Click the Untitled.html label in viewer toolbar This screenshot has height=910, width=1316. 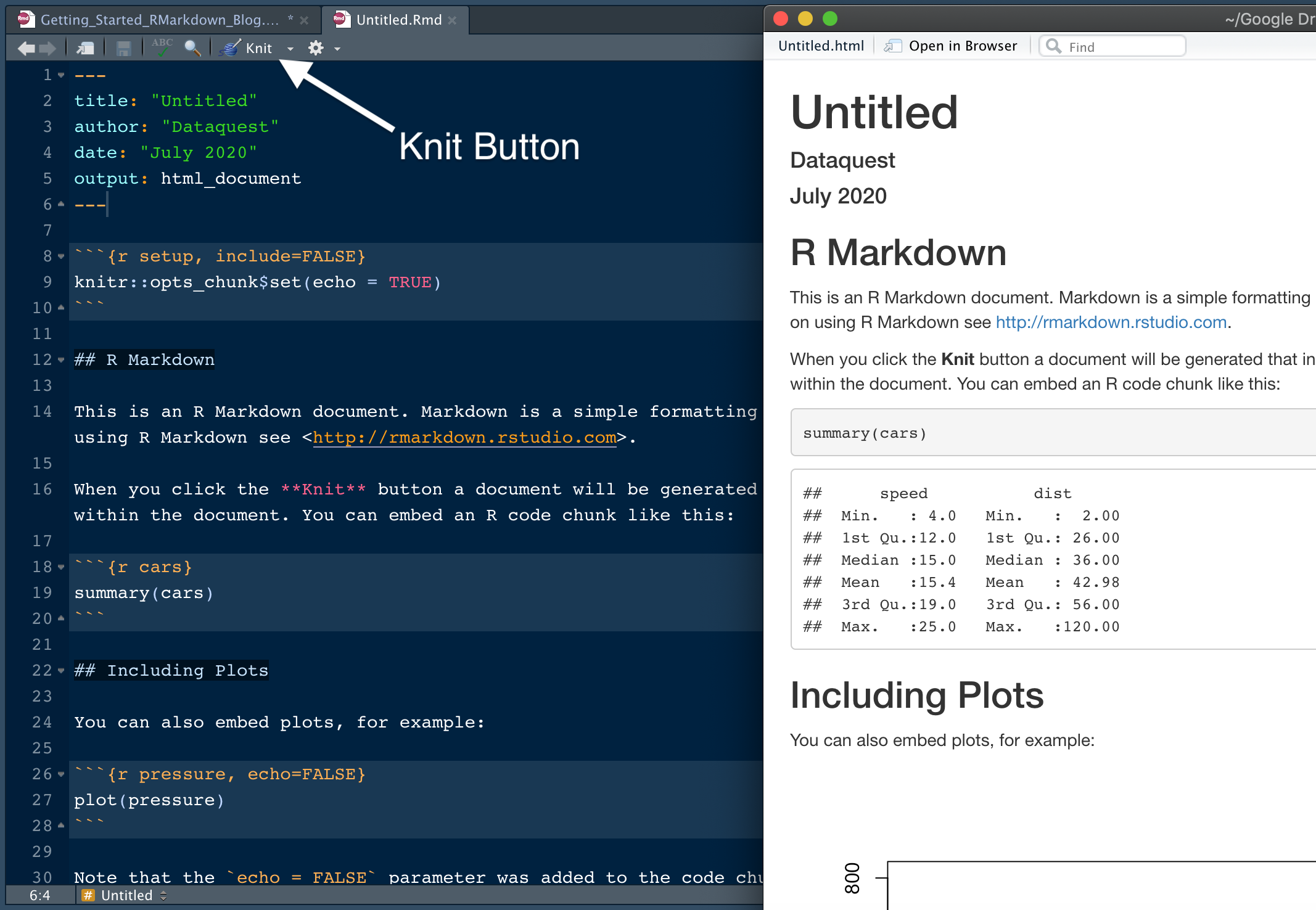pyautogui.click(x=821, y=46)
